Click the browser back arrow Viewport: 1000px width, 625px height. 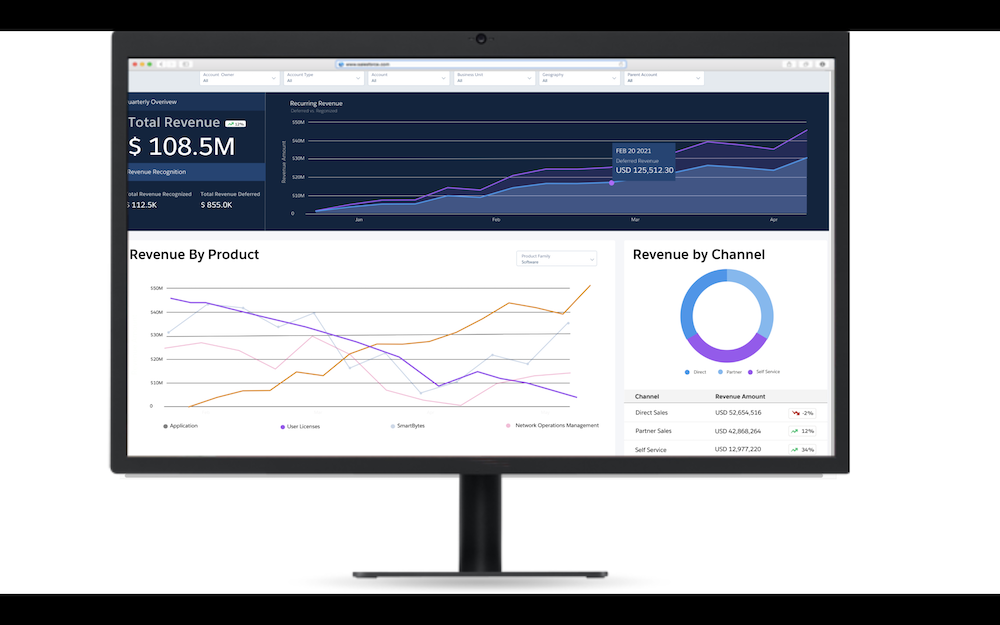pyautogui.click(x=162, y=63)
